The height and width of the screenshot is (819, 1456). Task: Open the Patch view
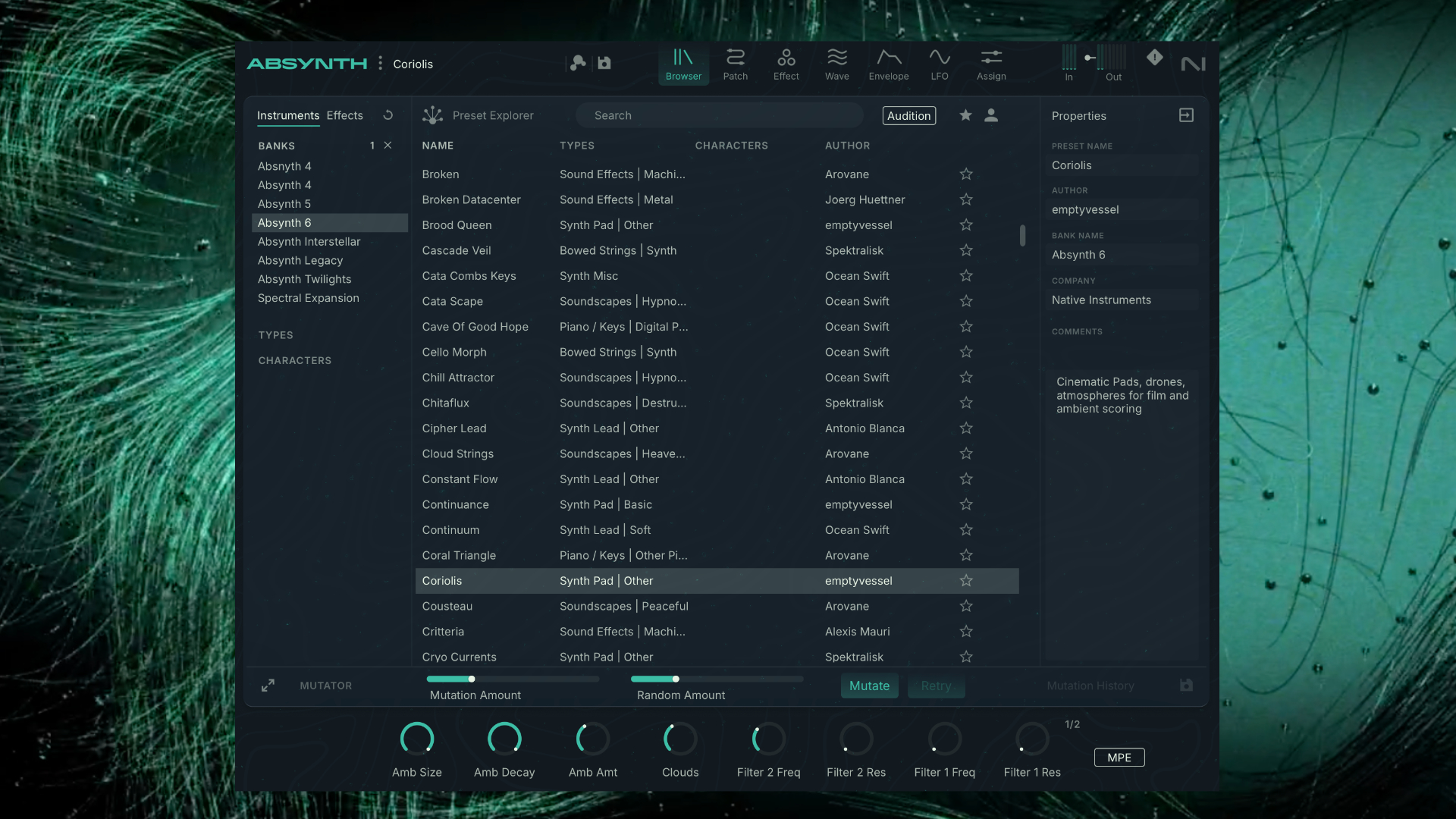[x=735, y=64]
